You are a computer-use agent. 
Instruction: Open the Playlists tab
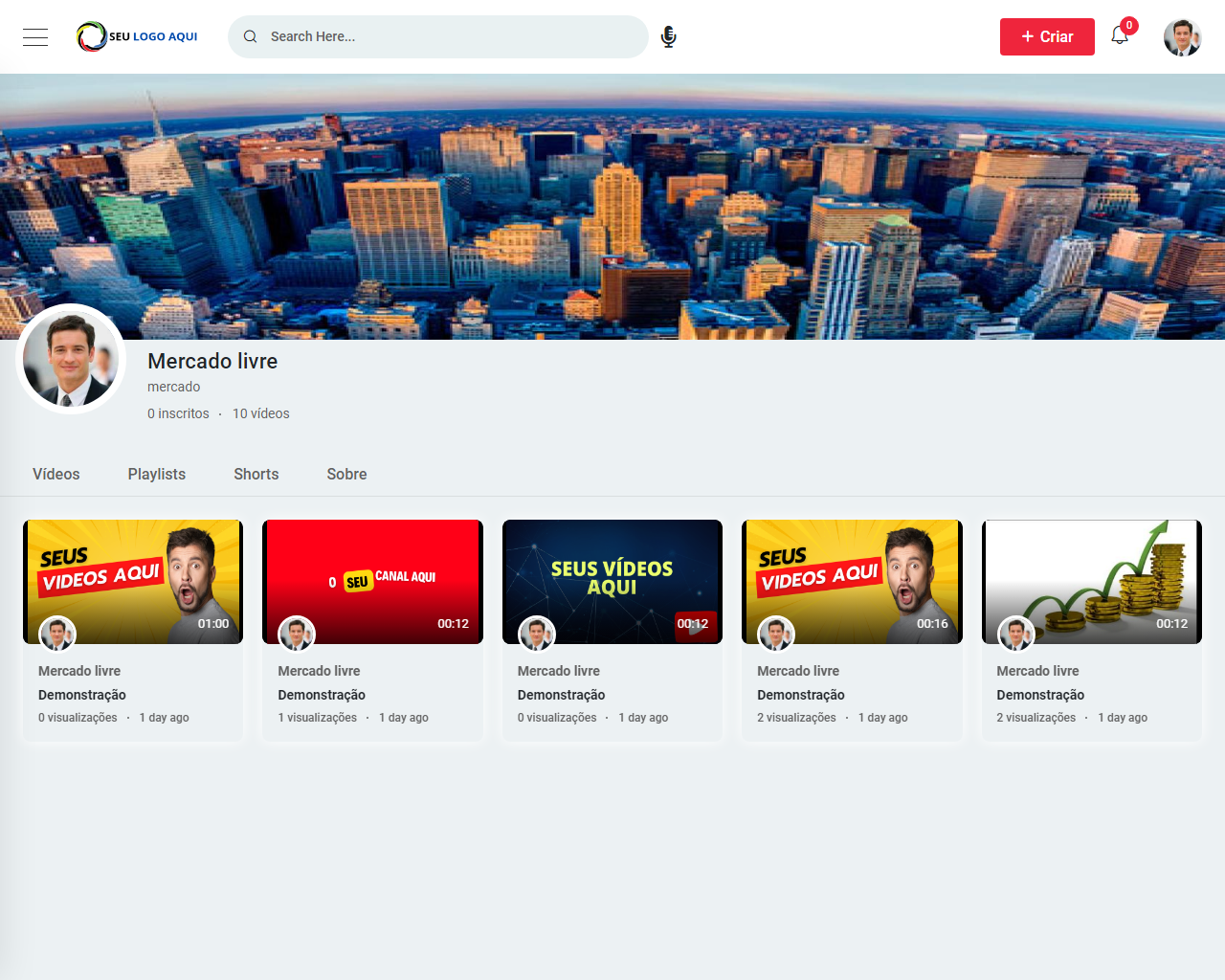tap(157, 474)
